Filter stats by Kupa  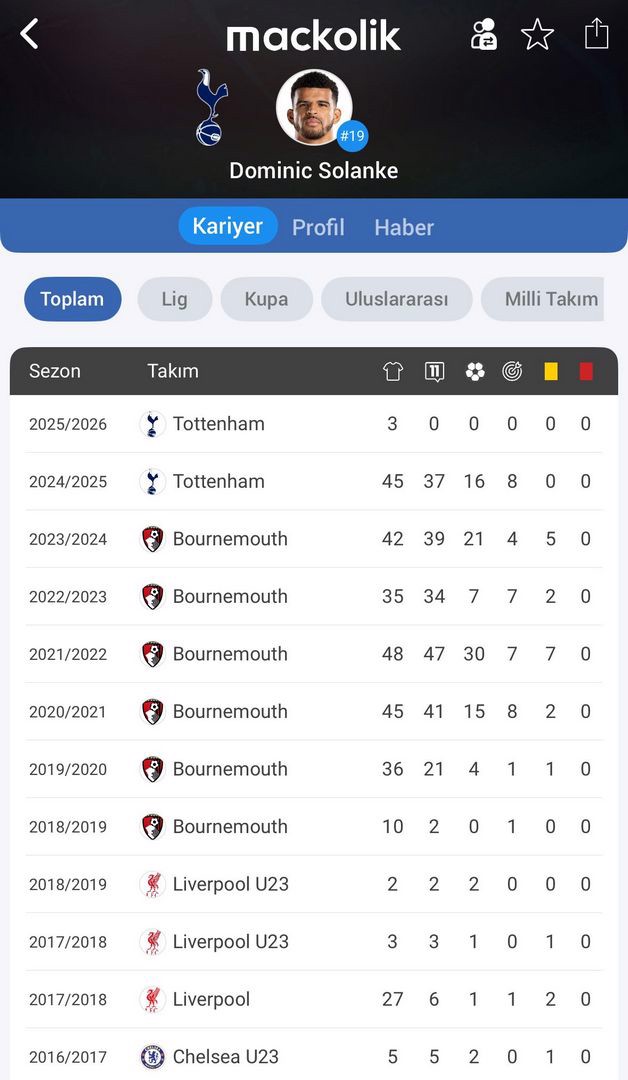266,299
